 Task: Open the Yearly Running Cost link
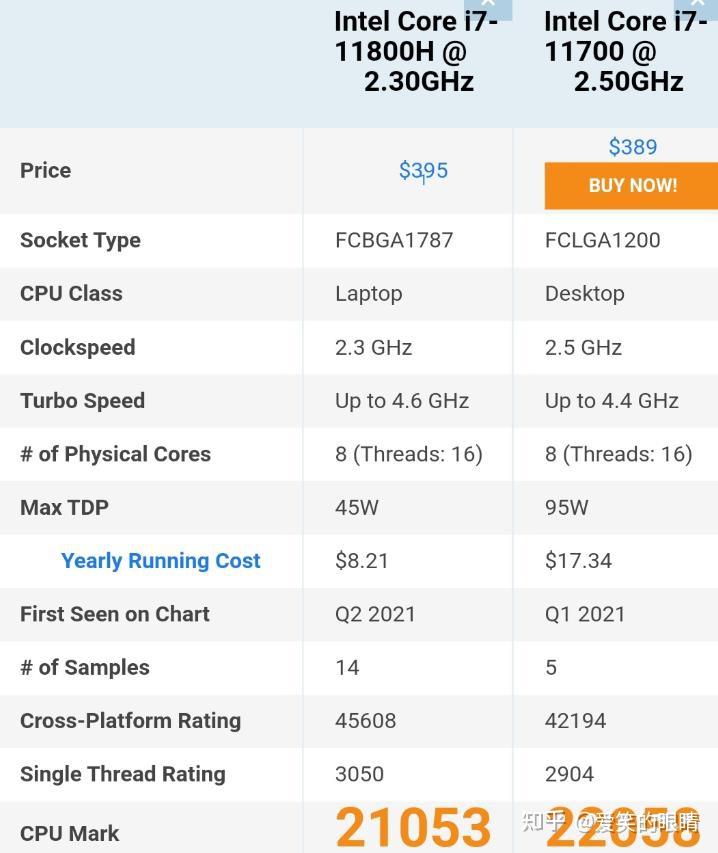160,561
